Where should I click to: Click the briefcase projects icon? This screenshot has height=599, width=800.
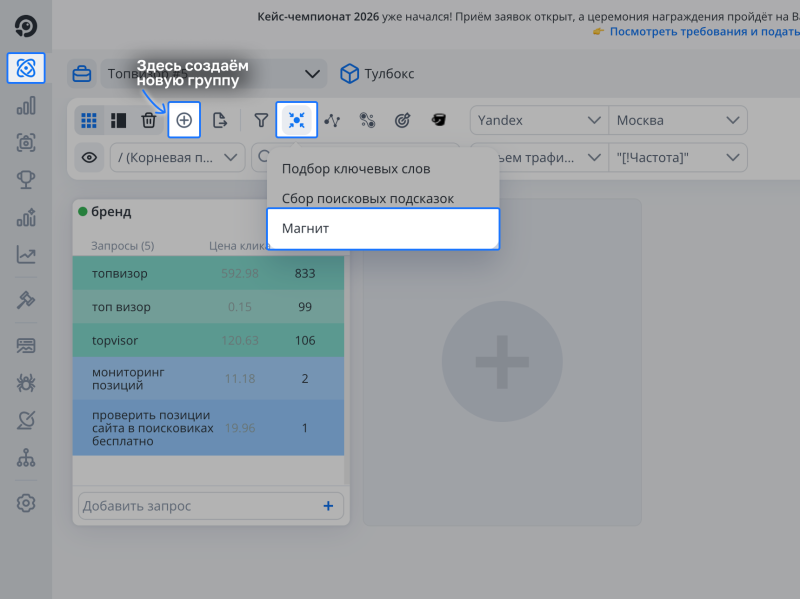coord(82,74)
